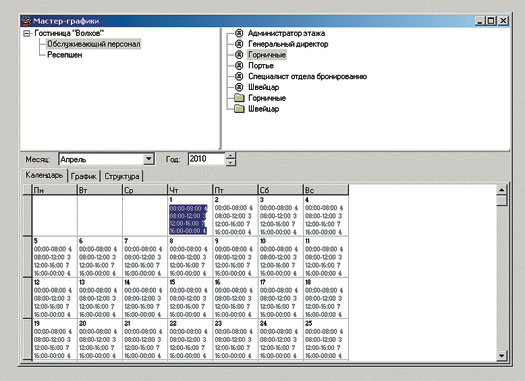
Task: Click the Мастер-графики title bar app icon
Action: point(26,21)
